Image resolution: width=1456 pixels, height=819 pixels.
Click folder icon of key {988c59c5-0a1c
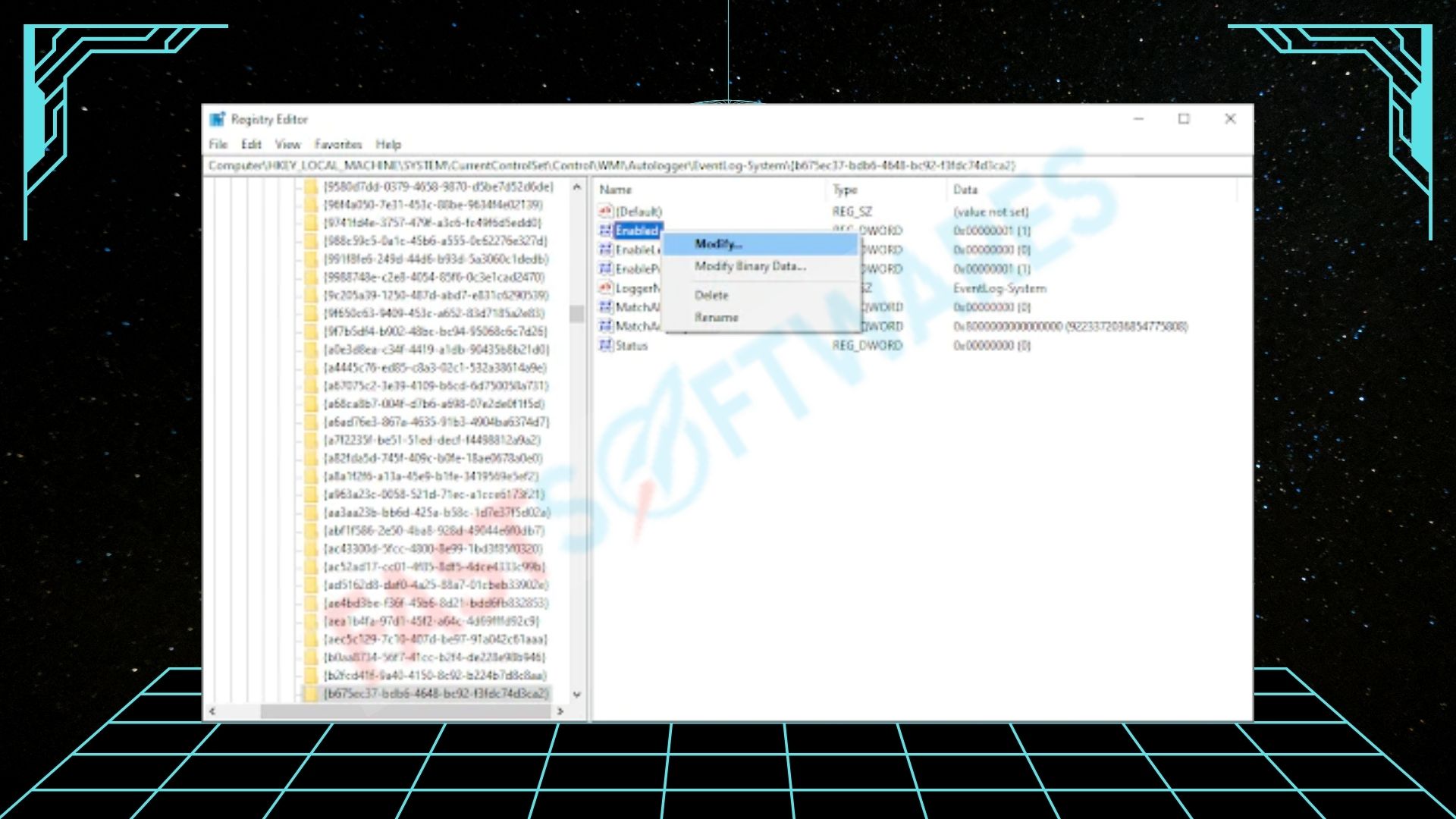[x=311, y=241]
